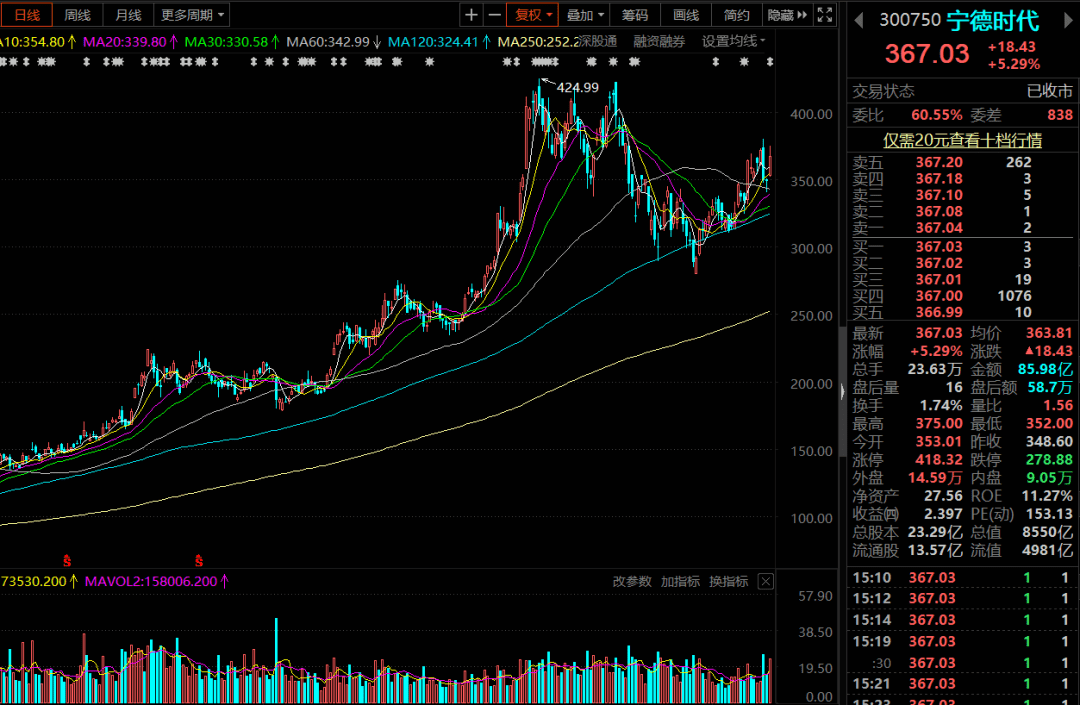
Task: Toggle the 简约 simplified view
Action: 737,15
